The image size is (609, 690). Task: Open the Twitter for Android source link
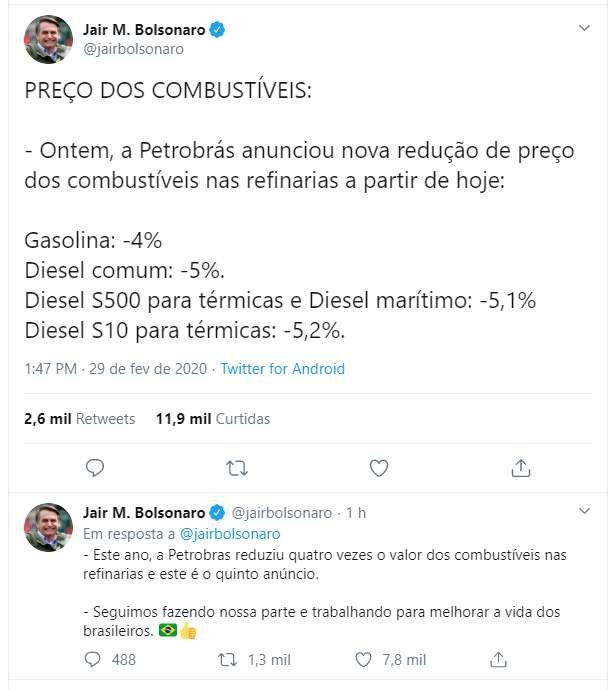(x=282, y=369)
